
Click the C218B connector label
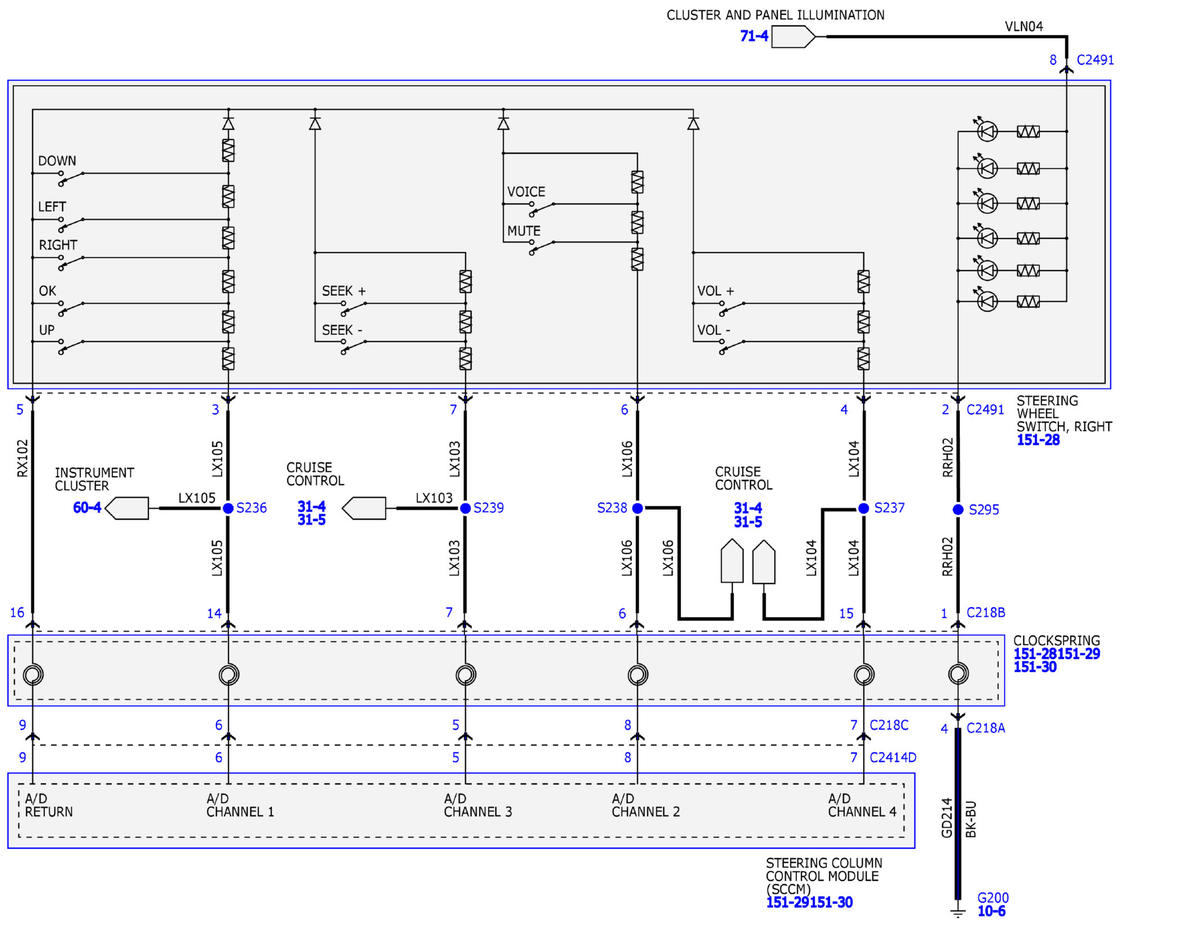[x=986, y=613]
